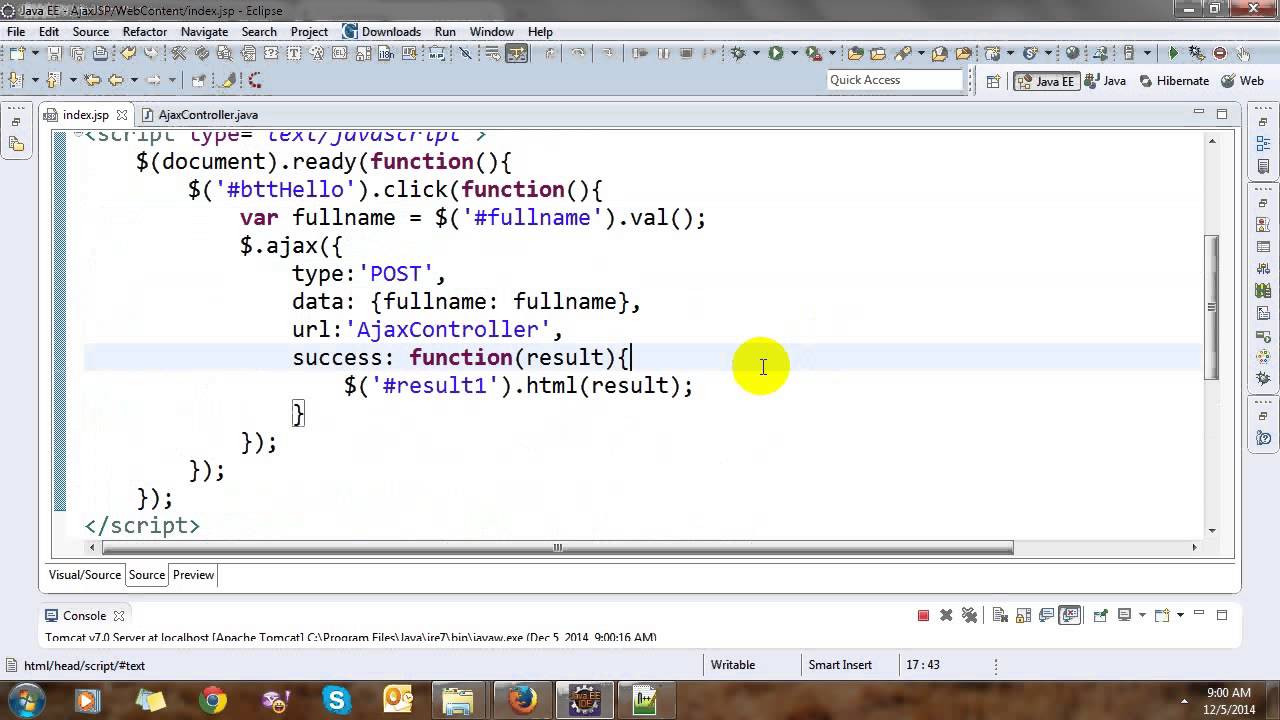Terminate the server with red stop square
This screenshot has width=1280, height=720.
(x=923, y=615)
